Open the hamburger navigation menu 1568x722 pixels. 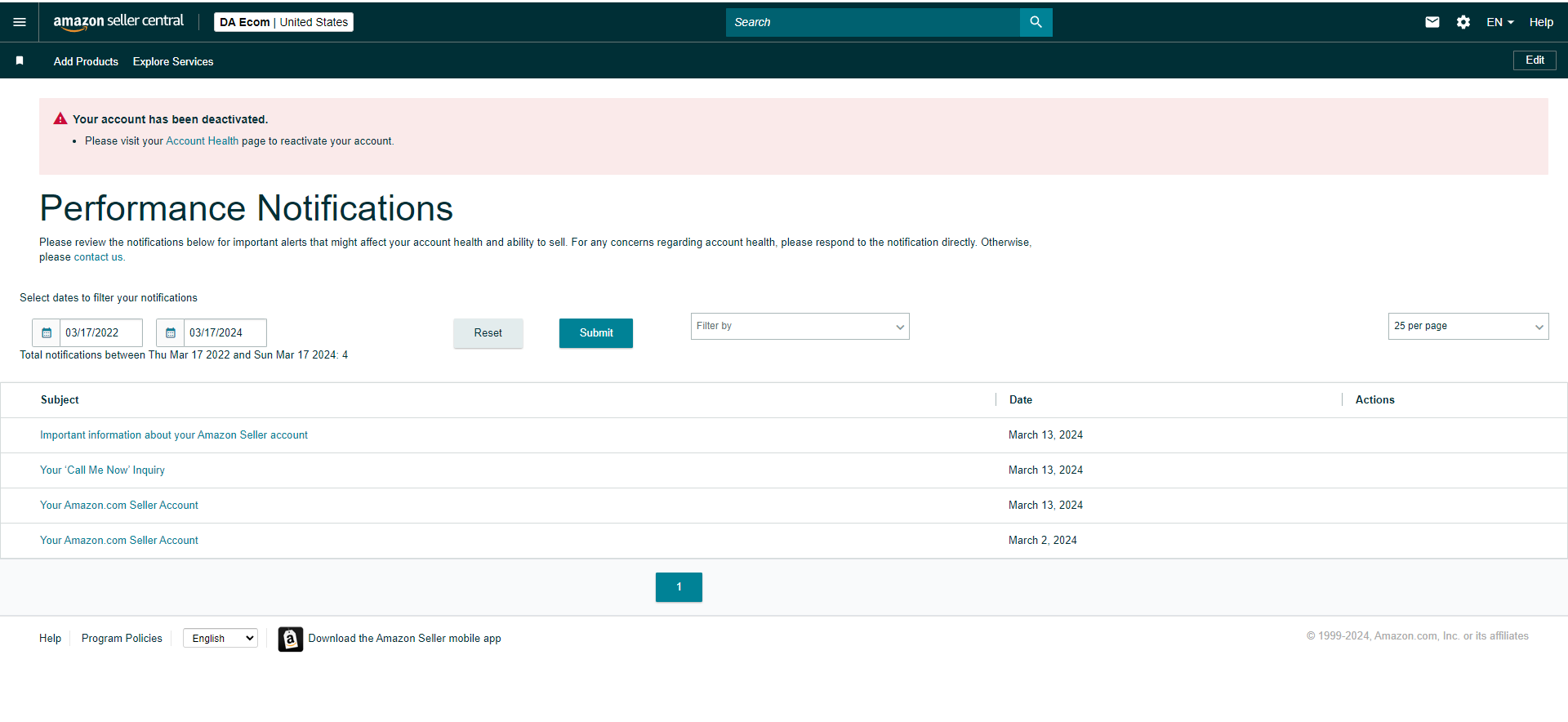pyautogui.click(x=20, y=22)
